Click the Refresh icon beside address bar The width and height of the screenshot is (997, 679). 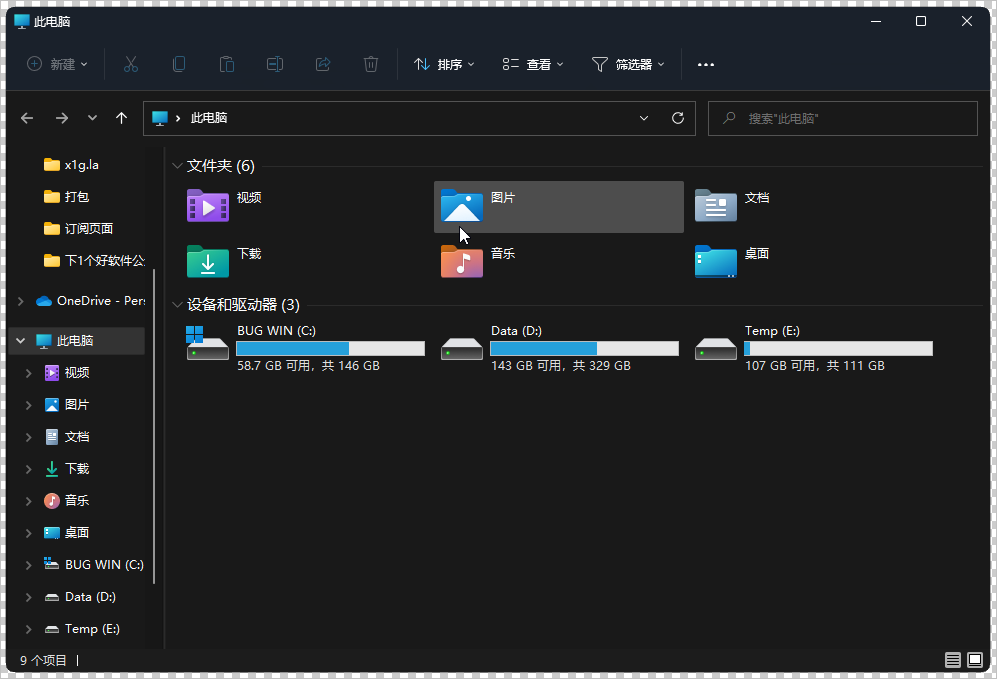tap(678, 118)
